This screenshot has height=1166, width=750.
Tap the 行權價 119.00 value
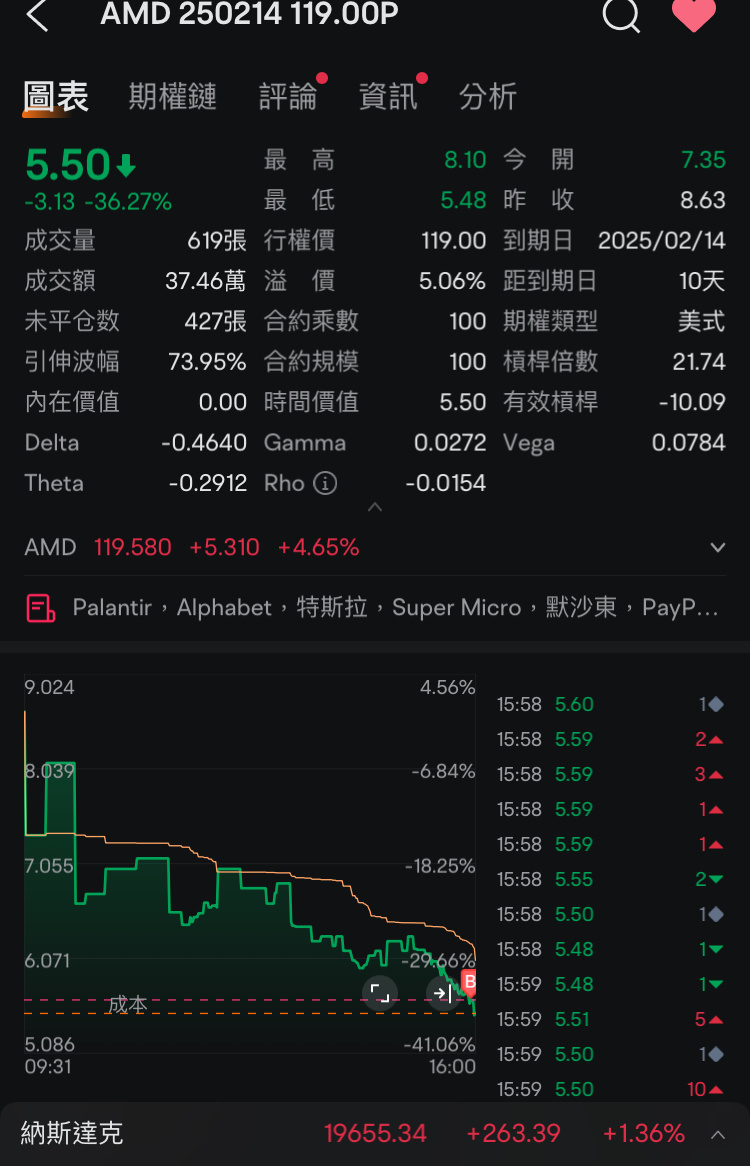pos(453,241)
